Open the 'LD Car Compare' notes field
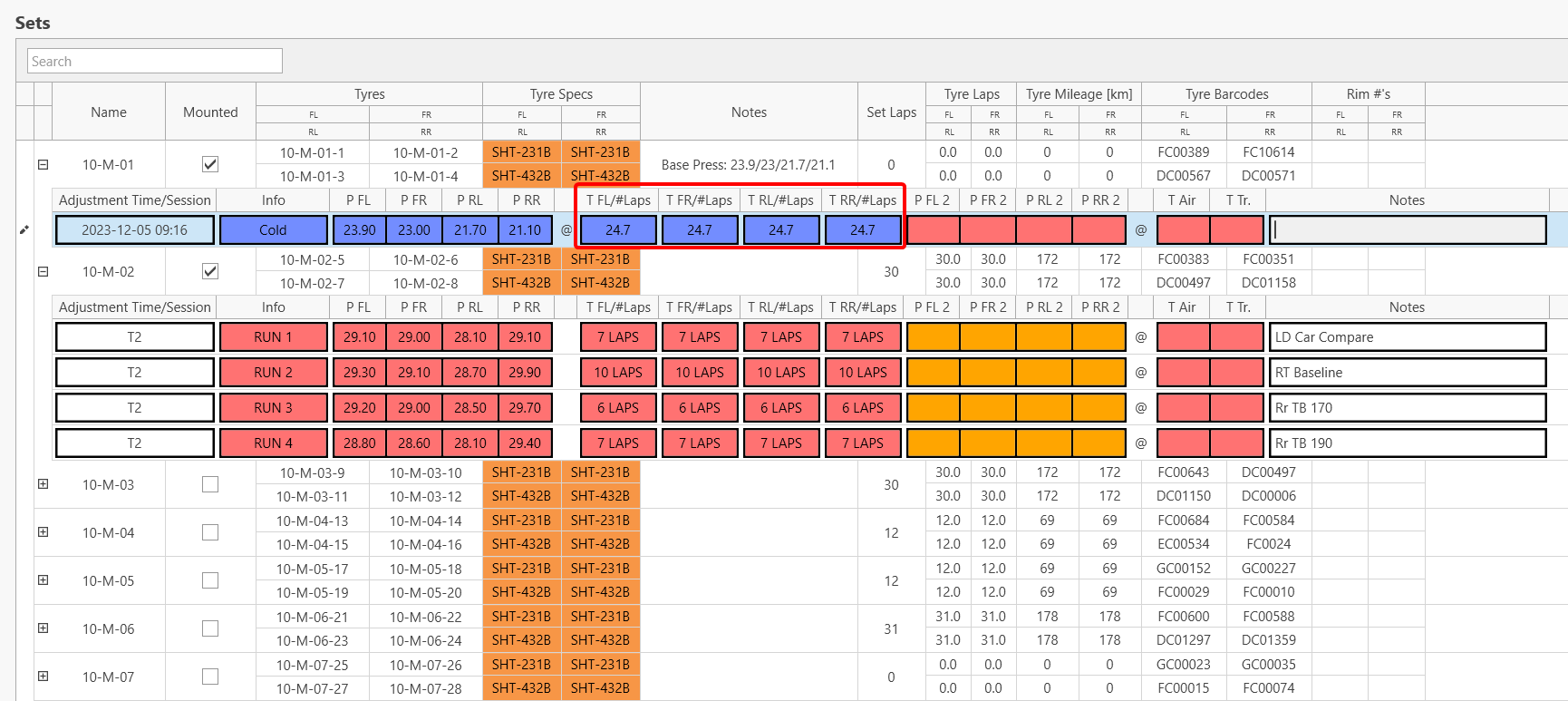 [1407, 337]
